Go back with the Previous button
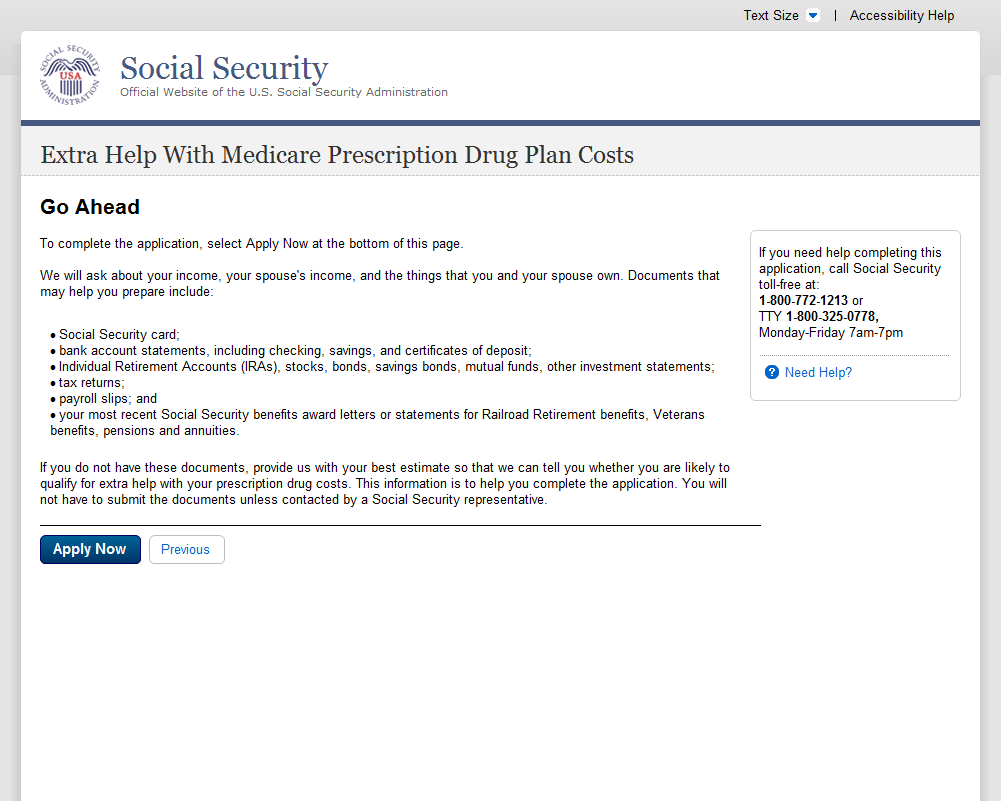Viewport: 1008px width, 808px height. [x=186, y=549]
